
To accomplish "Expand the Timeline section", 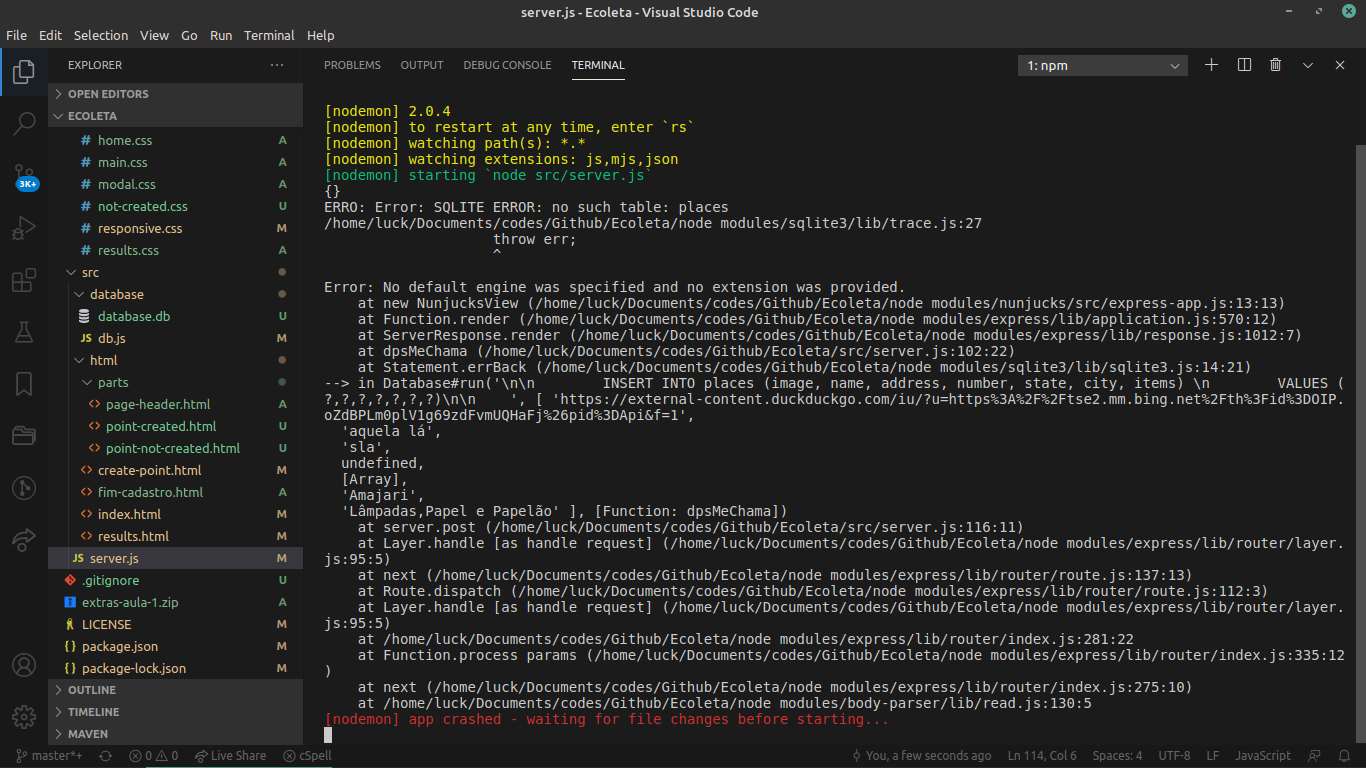I will 176,712.
